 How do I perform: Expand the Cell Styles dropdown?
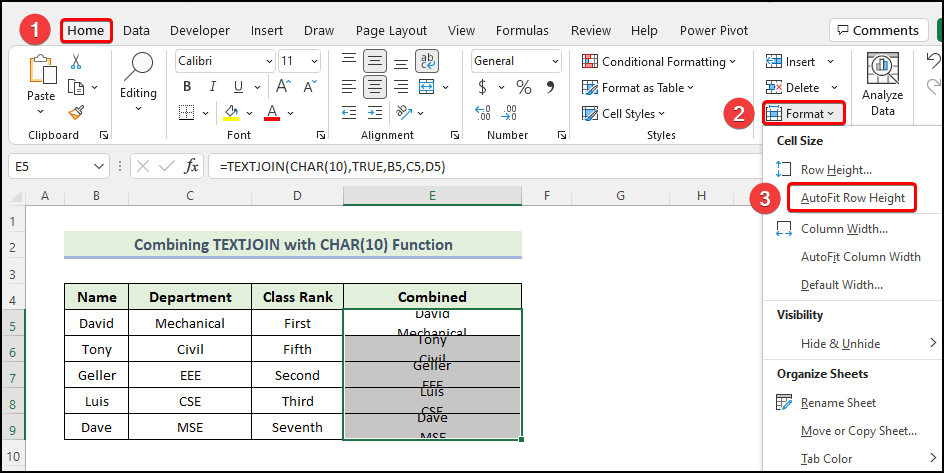[x=662, y=113]
